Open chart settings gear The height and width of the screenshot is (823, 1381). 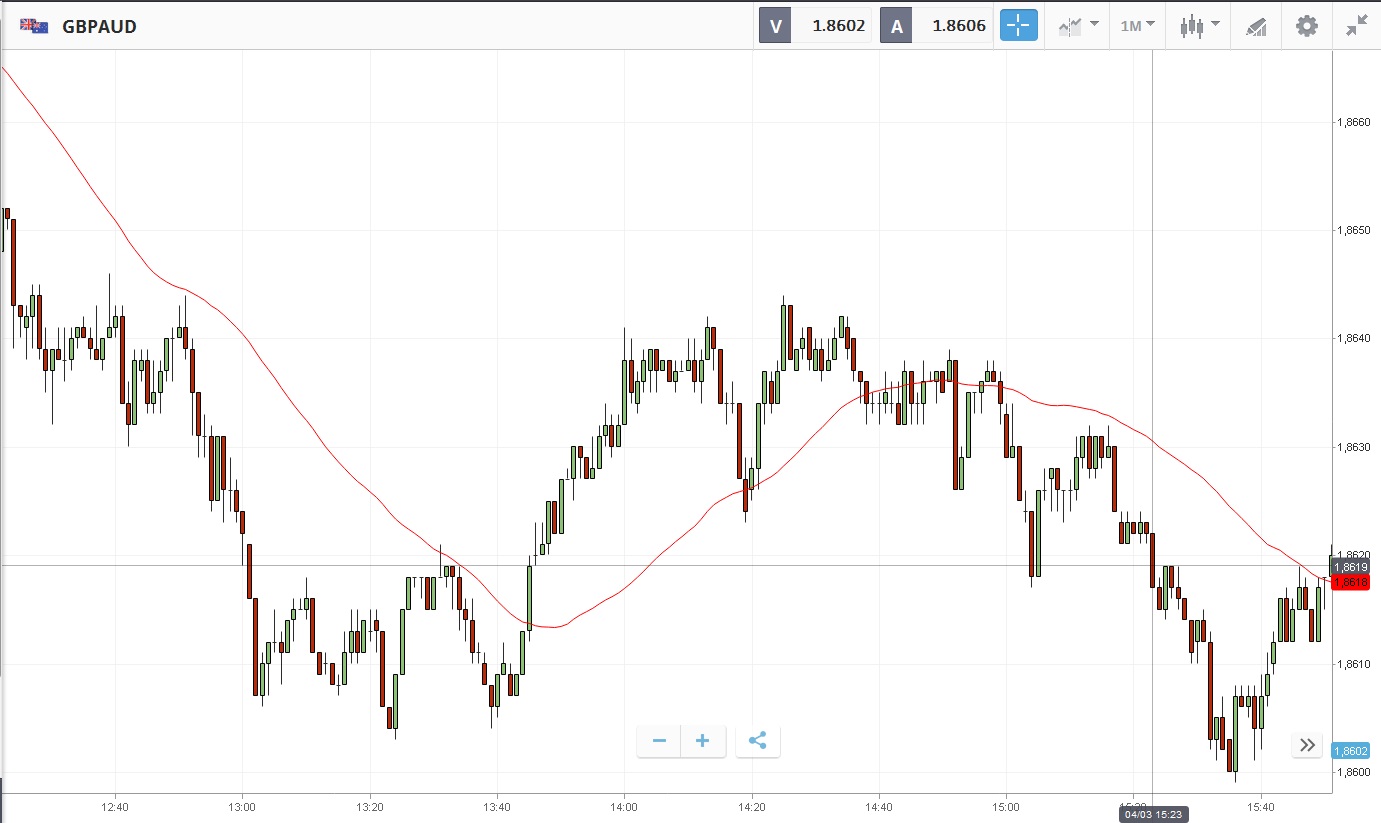tap(1307, 26)
